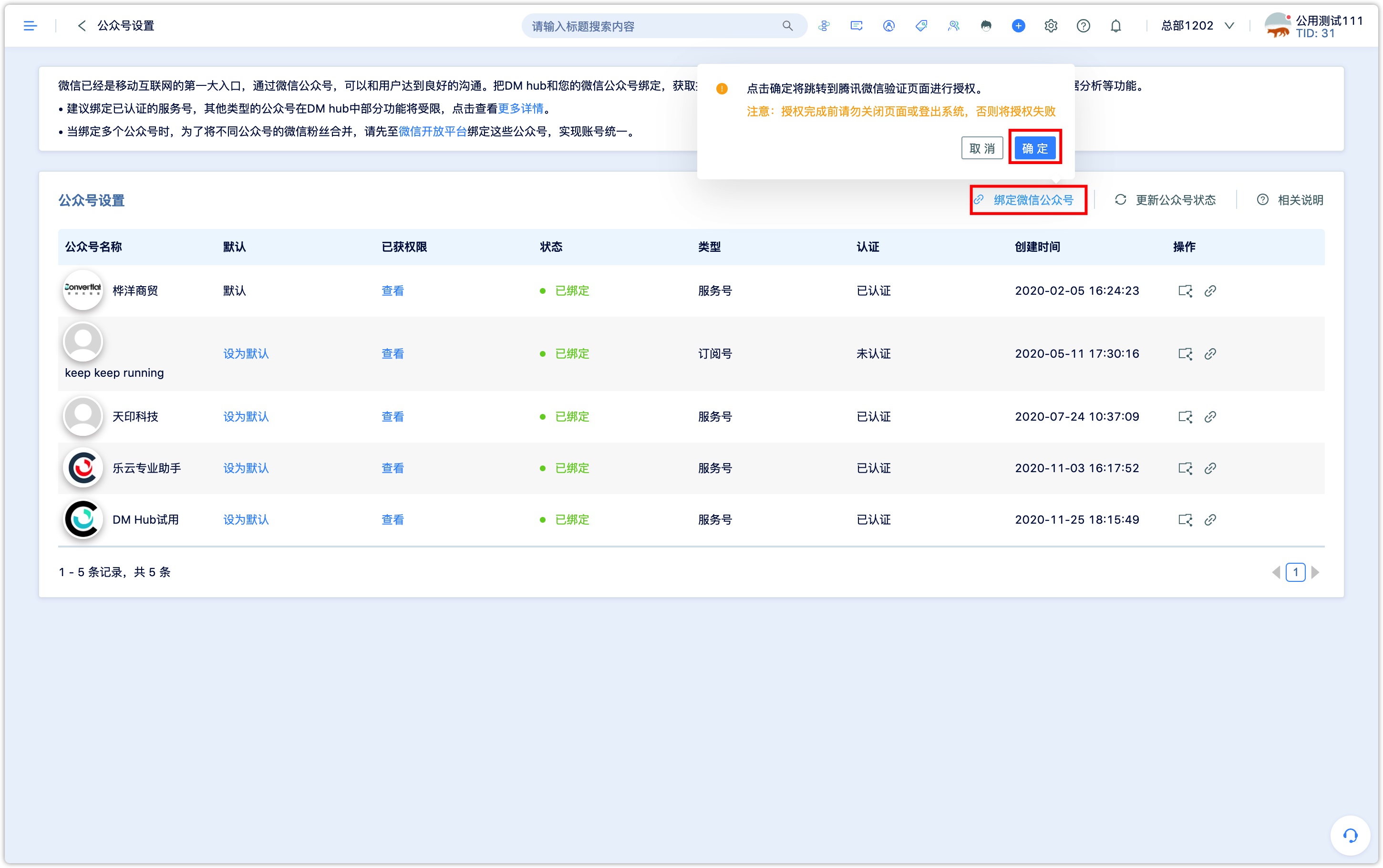Expand the 总部1202 organization dropdown

[1197, 26]
